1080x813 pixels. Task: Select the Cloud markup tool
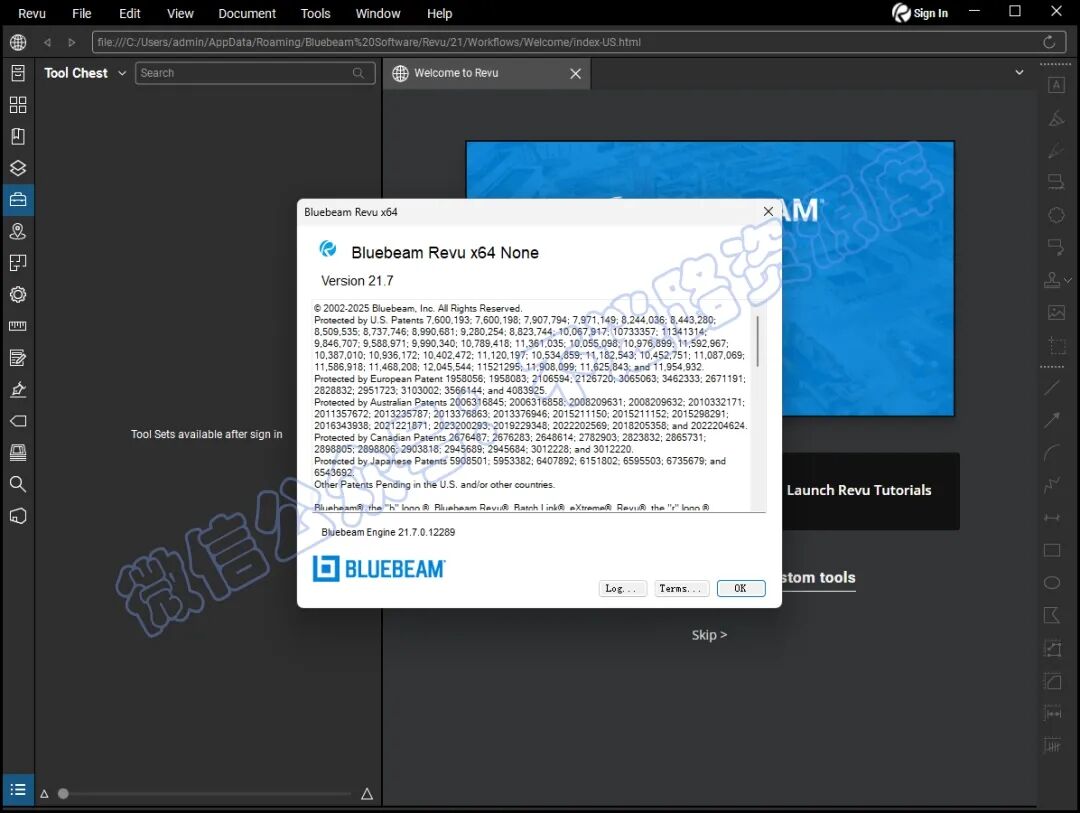coord(1056,215)
